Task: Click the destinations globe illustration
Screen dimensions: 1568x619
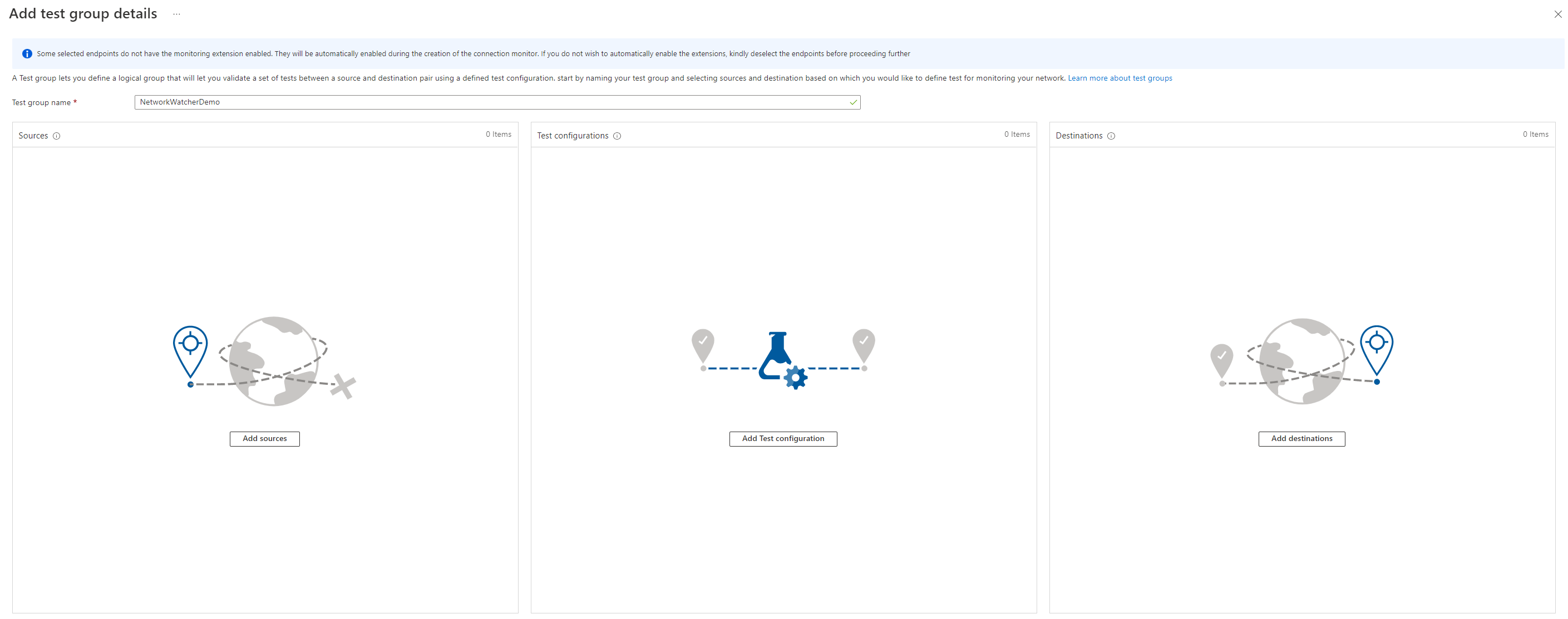Action: click(1301, 361)
